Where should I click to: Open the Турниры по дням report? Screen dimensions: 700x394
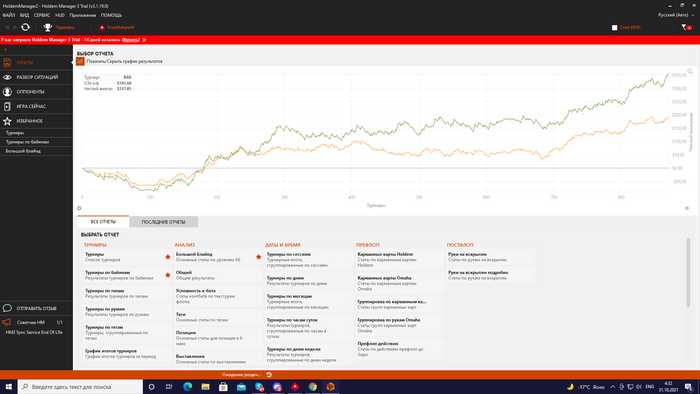[x=309, y=281]
